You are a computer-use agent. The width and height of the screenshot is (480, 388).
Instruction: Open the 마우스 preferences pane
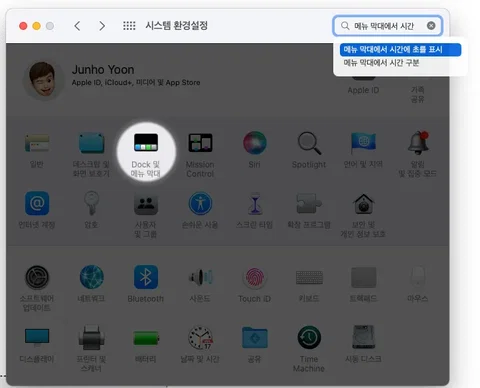point(417,283)
